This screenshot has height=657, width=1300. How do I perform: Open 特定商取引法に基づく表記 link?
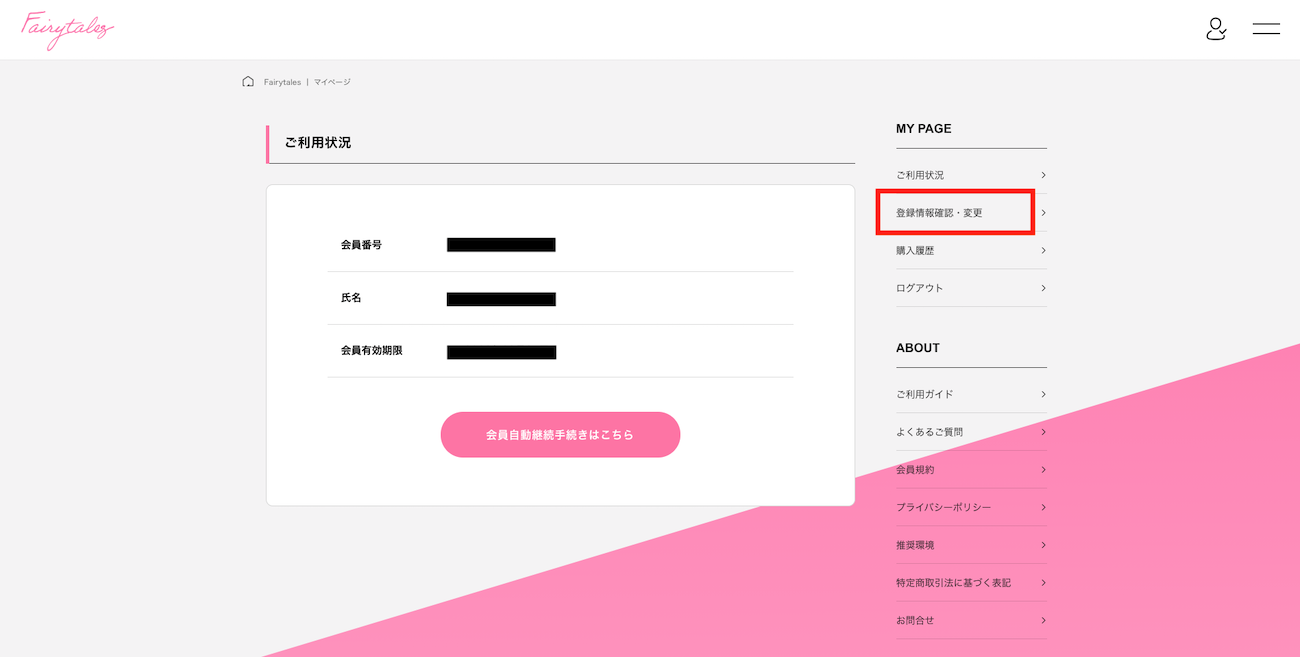click(953, 583)
